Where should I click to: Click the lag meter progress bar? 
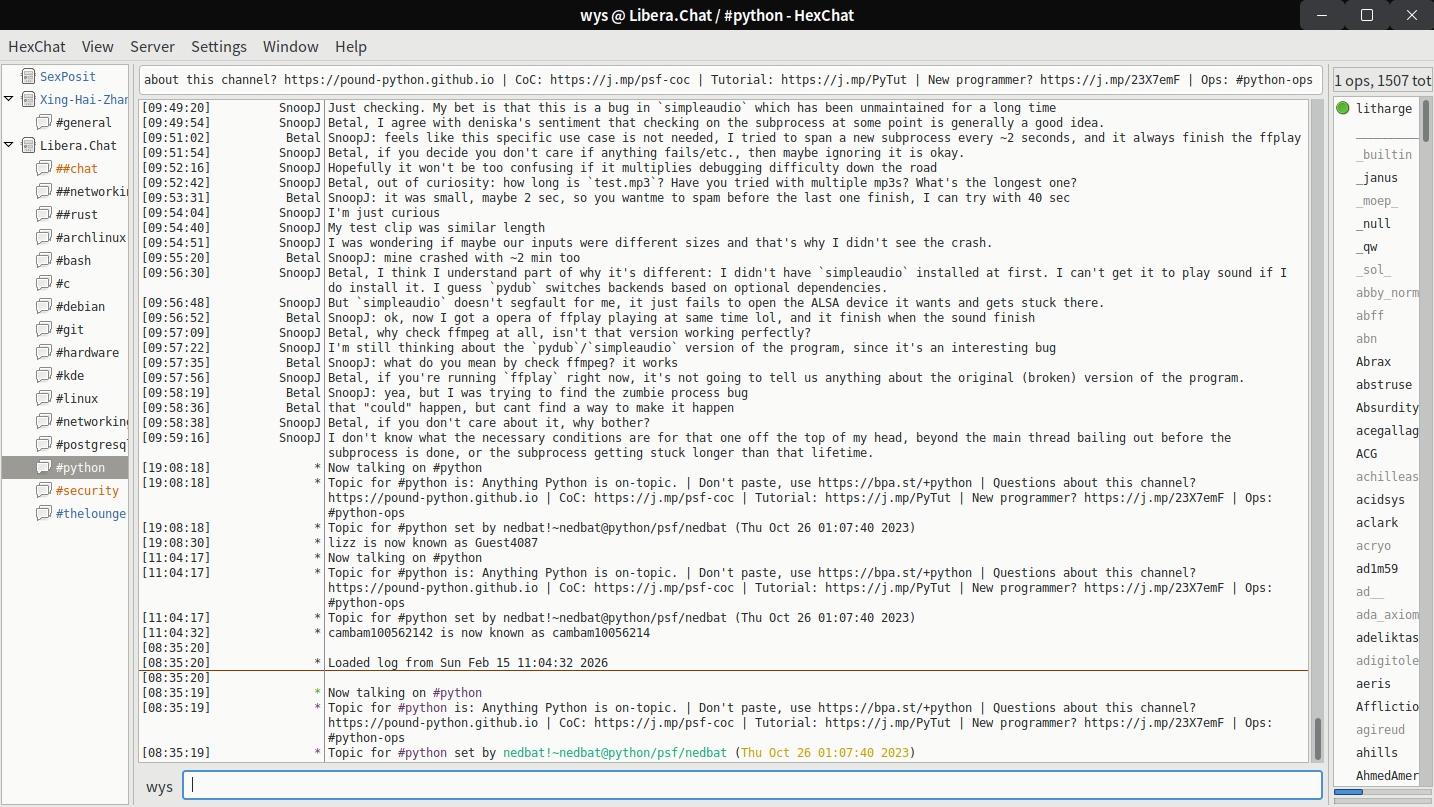pyautogui.click(x=1381, y=792)
